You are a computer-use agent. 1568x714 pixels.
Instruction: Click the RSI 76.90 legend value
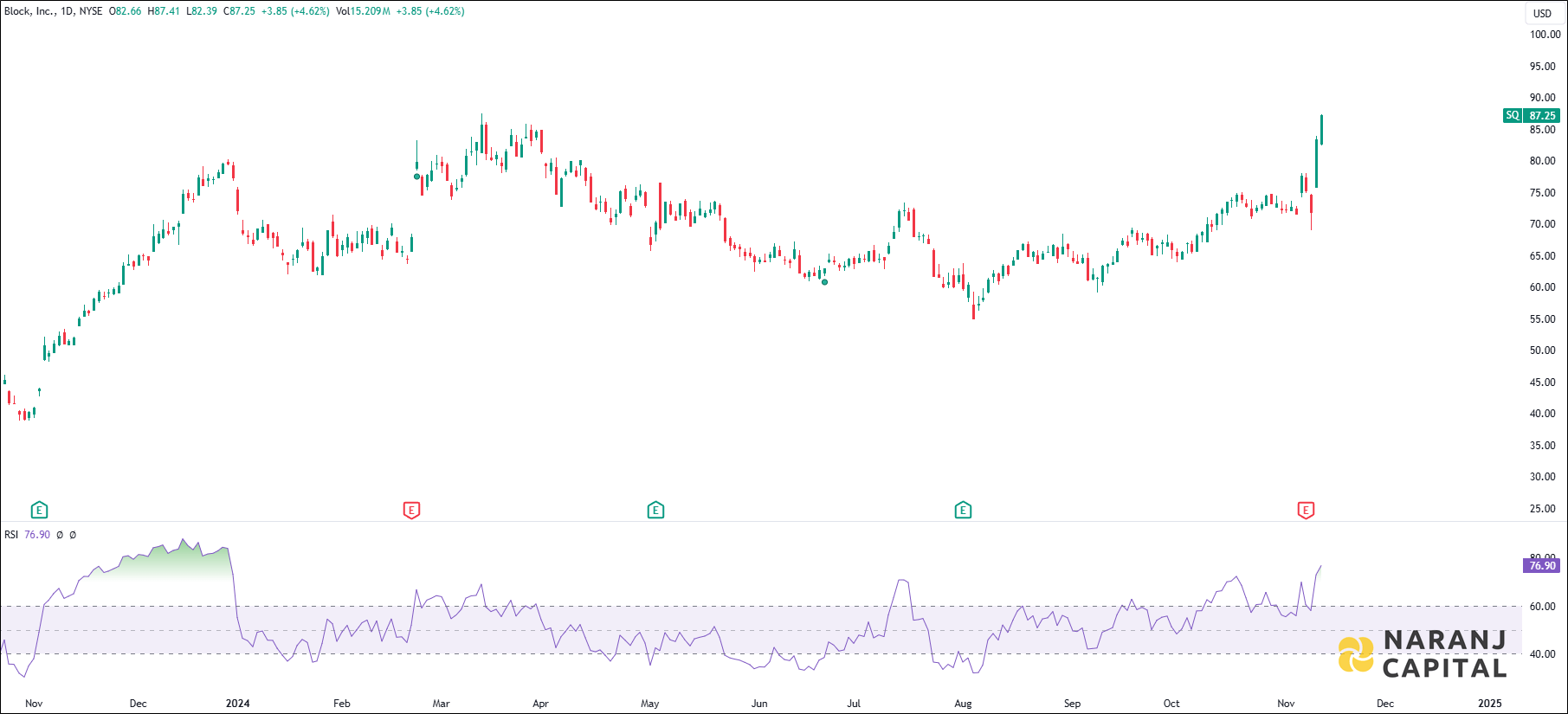tap(37, 535)
